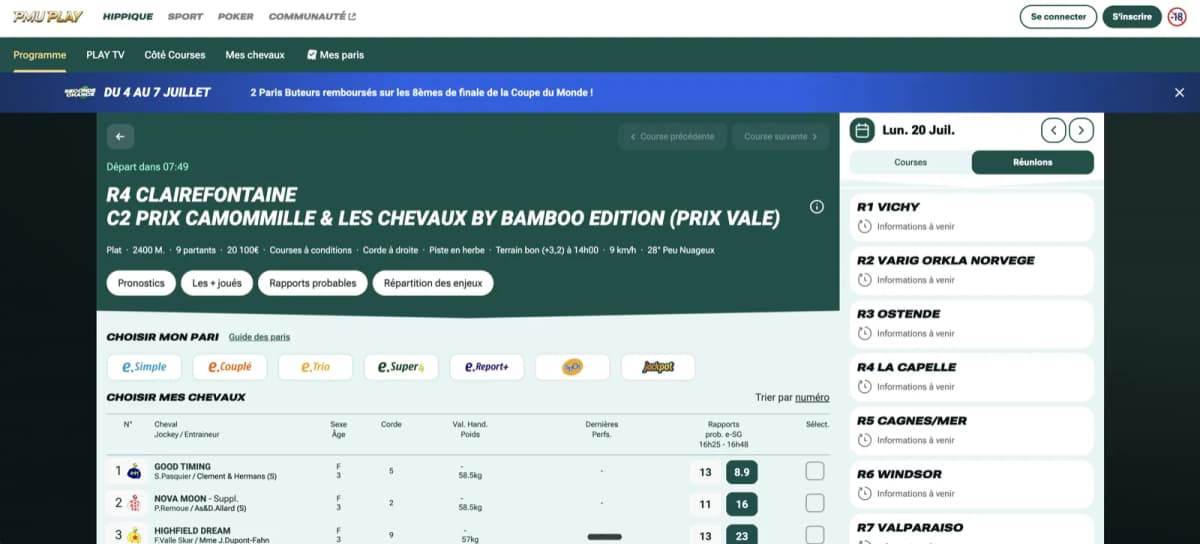Open the R2 VARIG ORKLA NORVEGE meeting
The width and height of the screenshot is (1200, 544).
click(x=971, y=269)
